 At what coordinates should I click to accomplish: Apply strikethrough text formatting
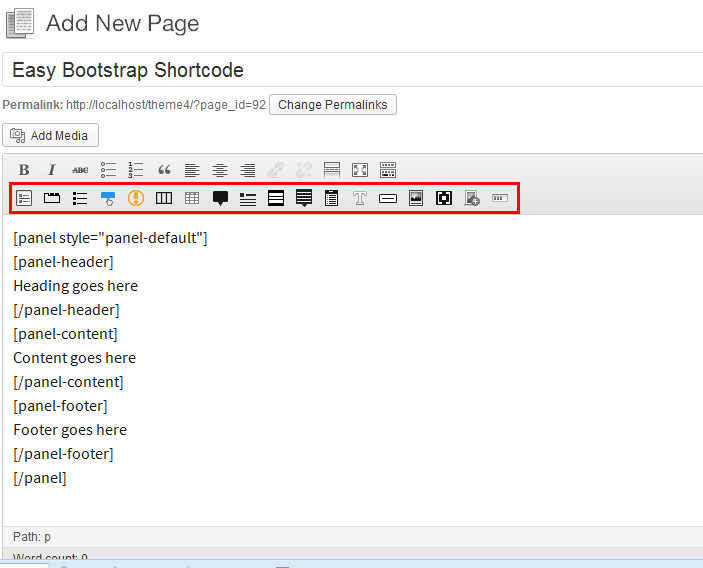click(x=80, y=170)
